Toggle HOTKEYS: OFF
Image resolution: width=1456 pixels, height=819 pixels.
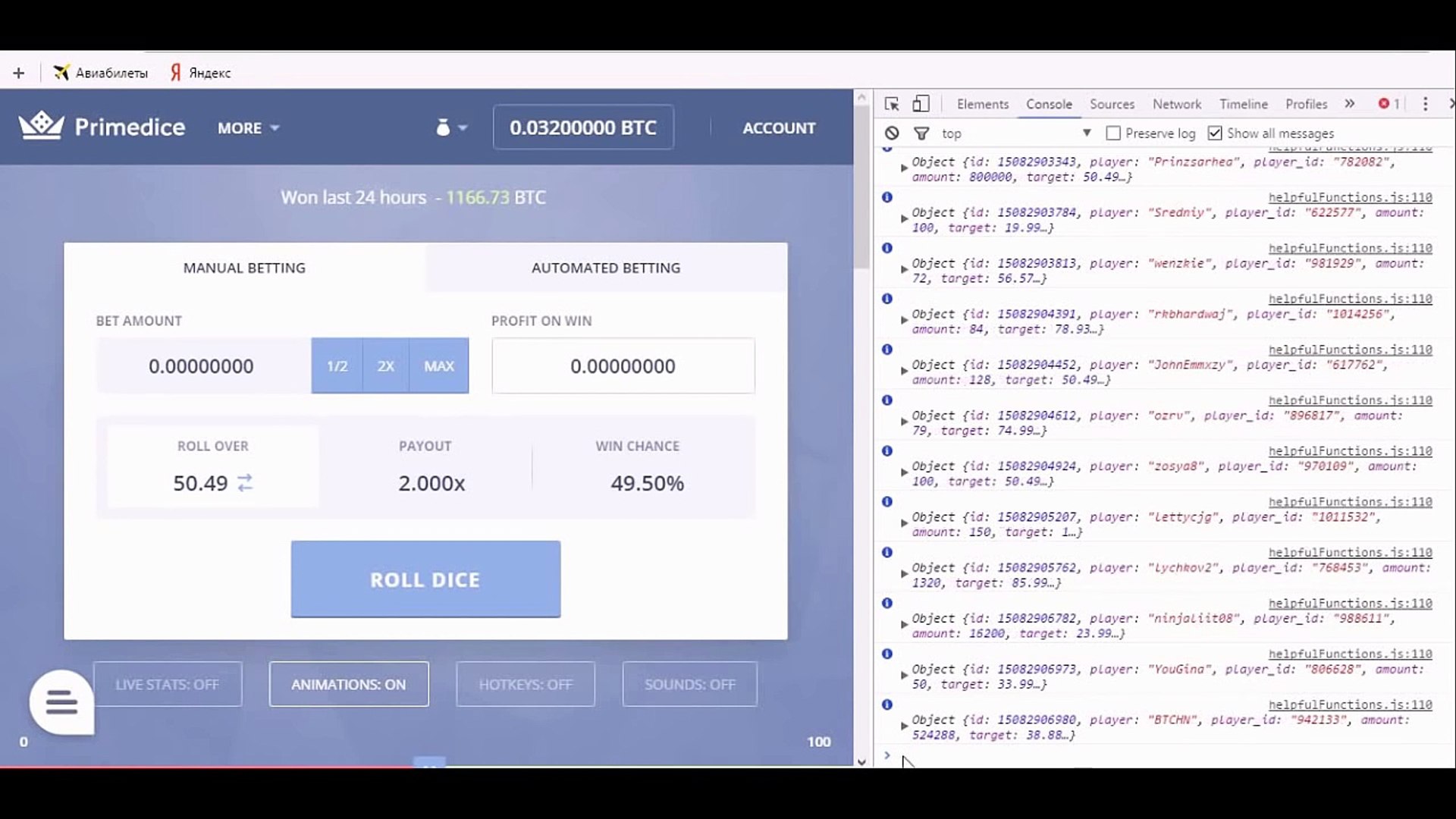click(x=526, y=684)
